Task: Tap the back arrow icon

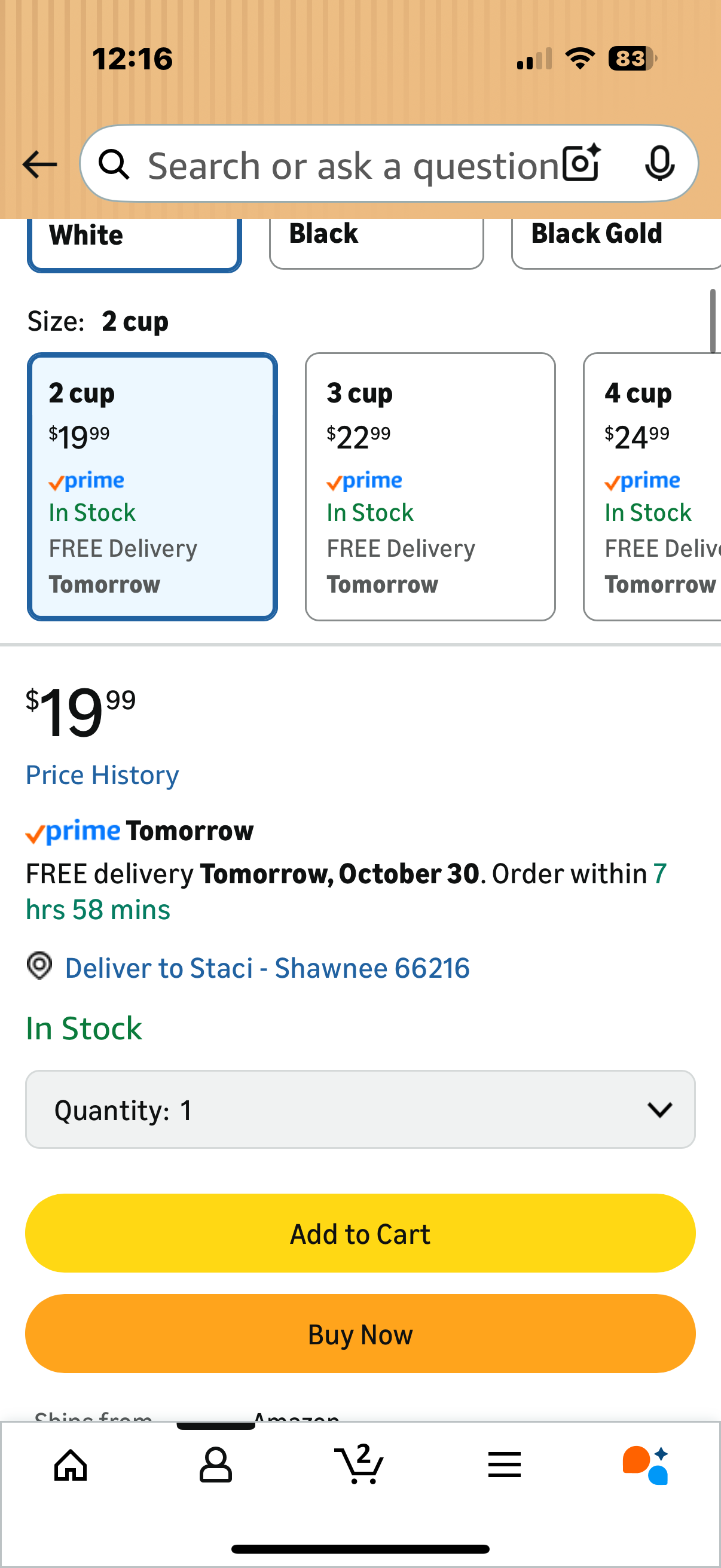Action: pyautogui.click(x=39, y=164)
